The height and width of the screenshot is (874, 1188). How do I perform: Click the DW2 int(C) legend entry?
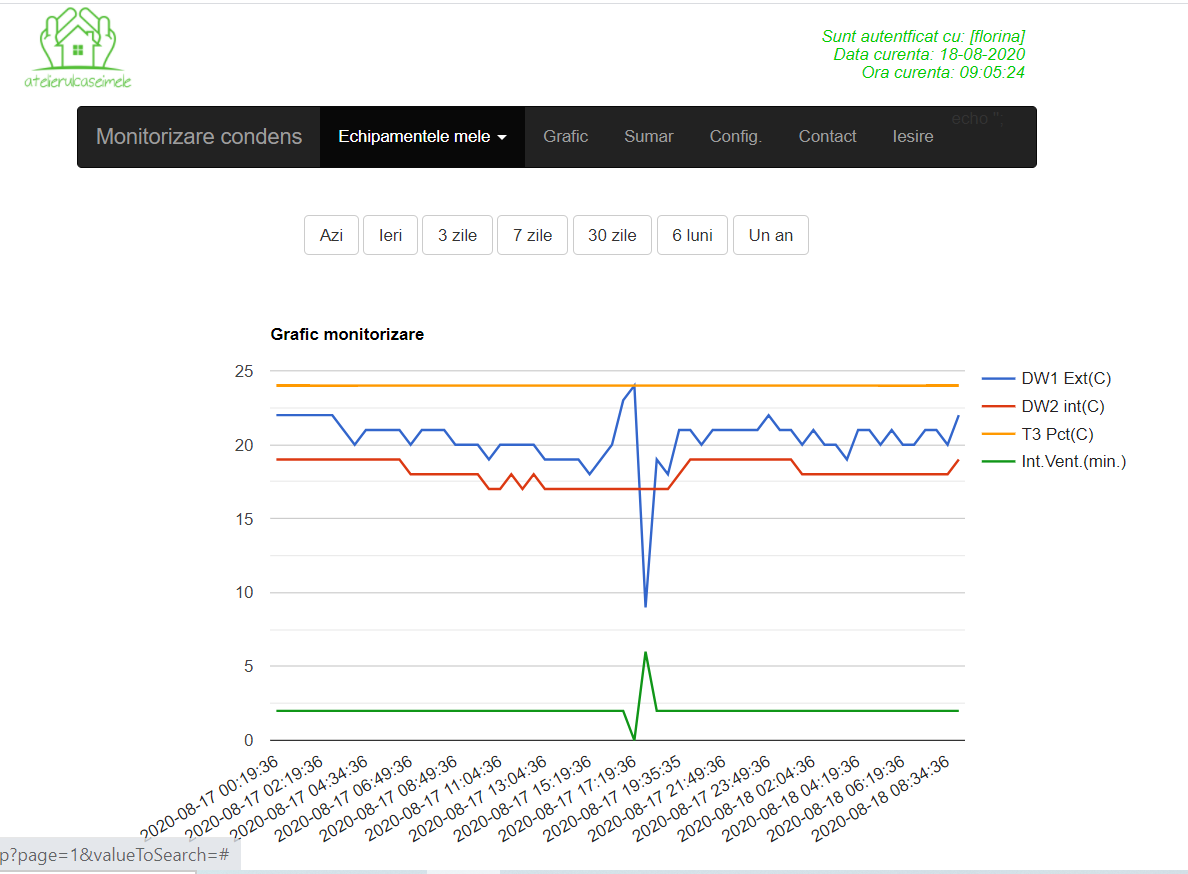pos(1062,407)
